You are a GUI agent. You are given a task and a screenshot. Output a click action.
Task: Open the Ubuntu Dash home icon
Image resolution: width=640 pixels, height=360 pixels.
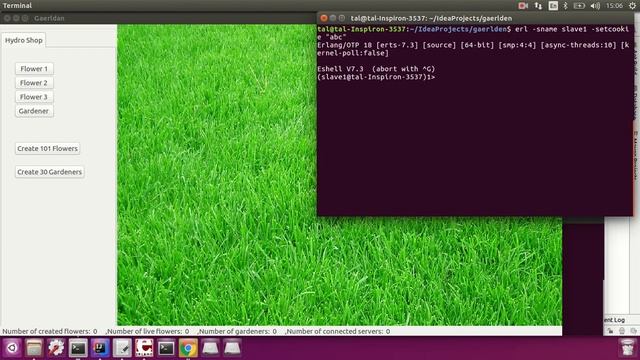pos(12,348)
